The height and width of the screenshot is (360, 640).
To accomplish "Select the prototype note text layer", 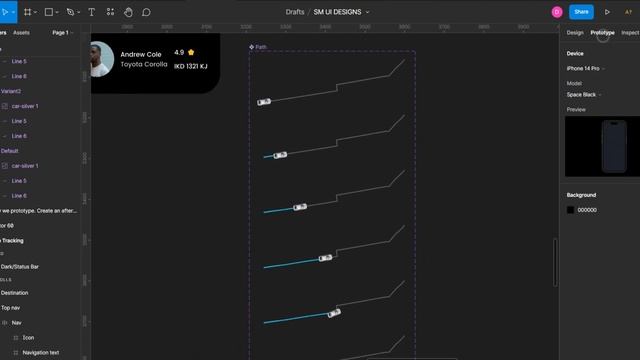I will (39, 211).
